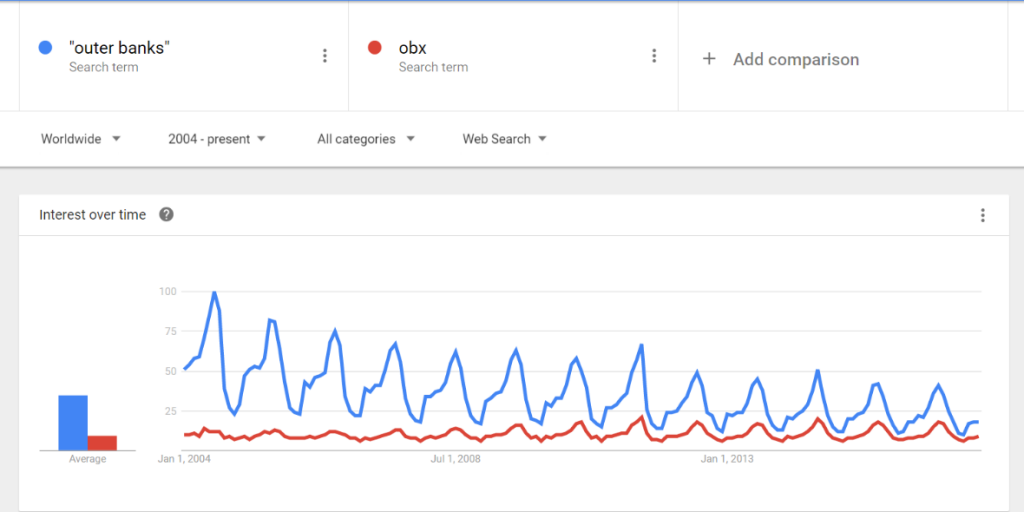This screenshot has height=512, width=1024.
Task: Click the Jan 1, 2004 axis label
Action: [x=185, y=459]
